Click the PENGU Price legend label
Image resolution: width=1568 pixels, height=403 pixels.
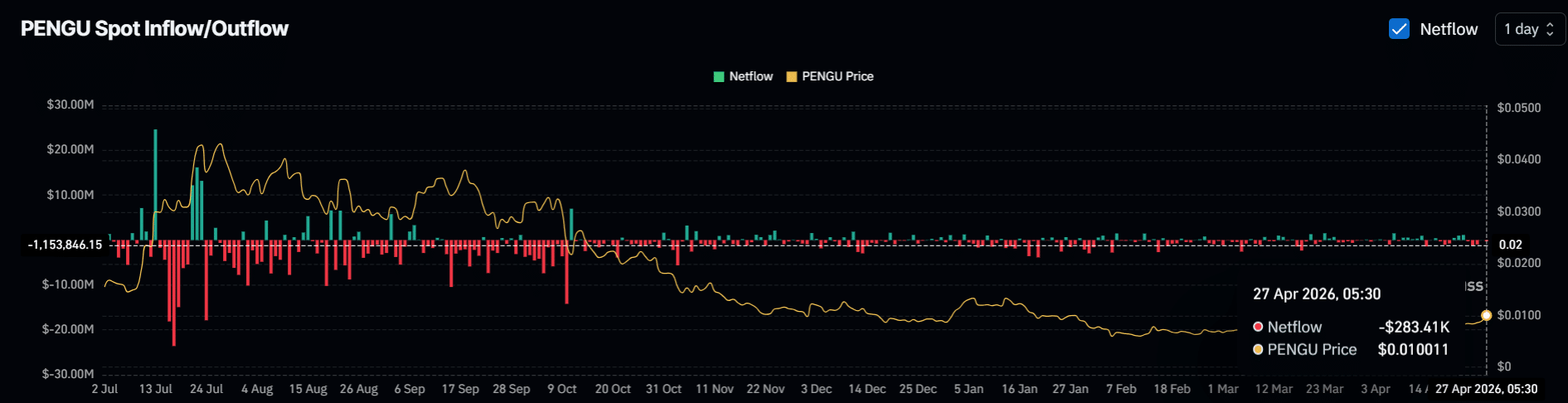(x=837, y=76)
